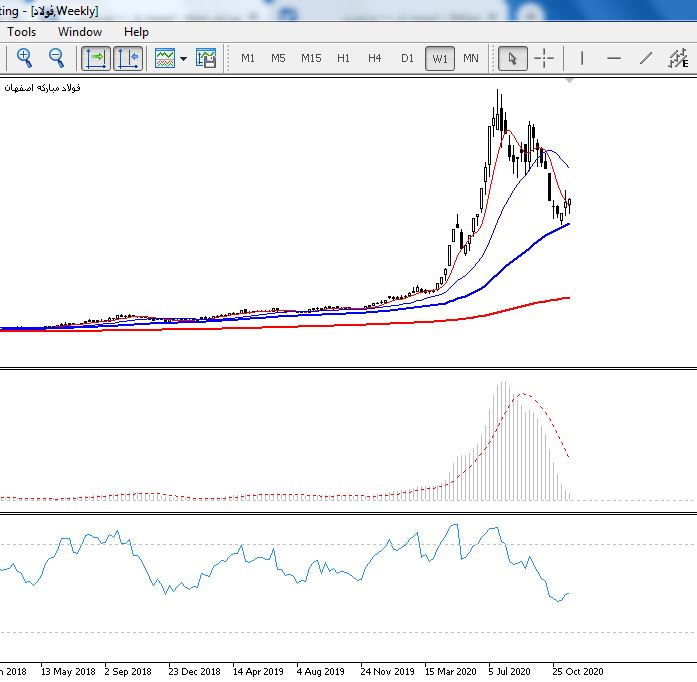Activate the standard arrow cursor tool

513,58
